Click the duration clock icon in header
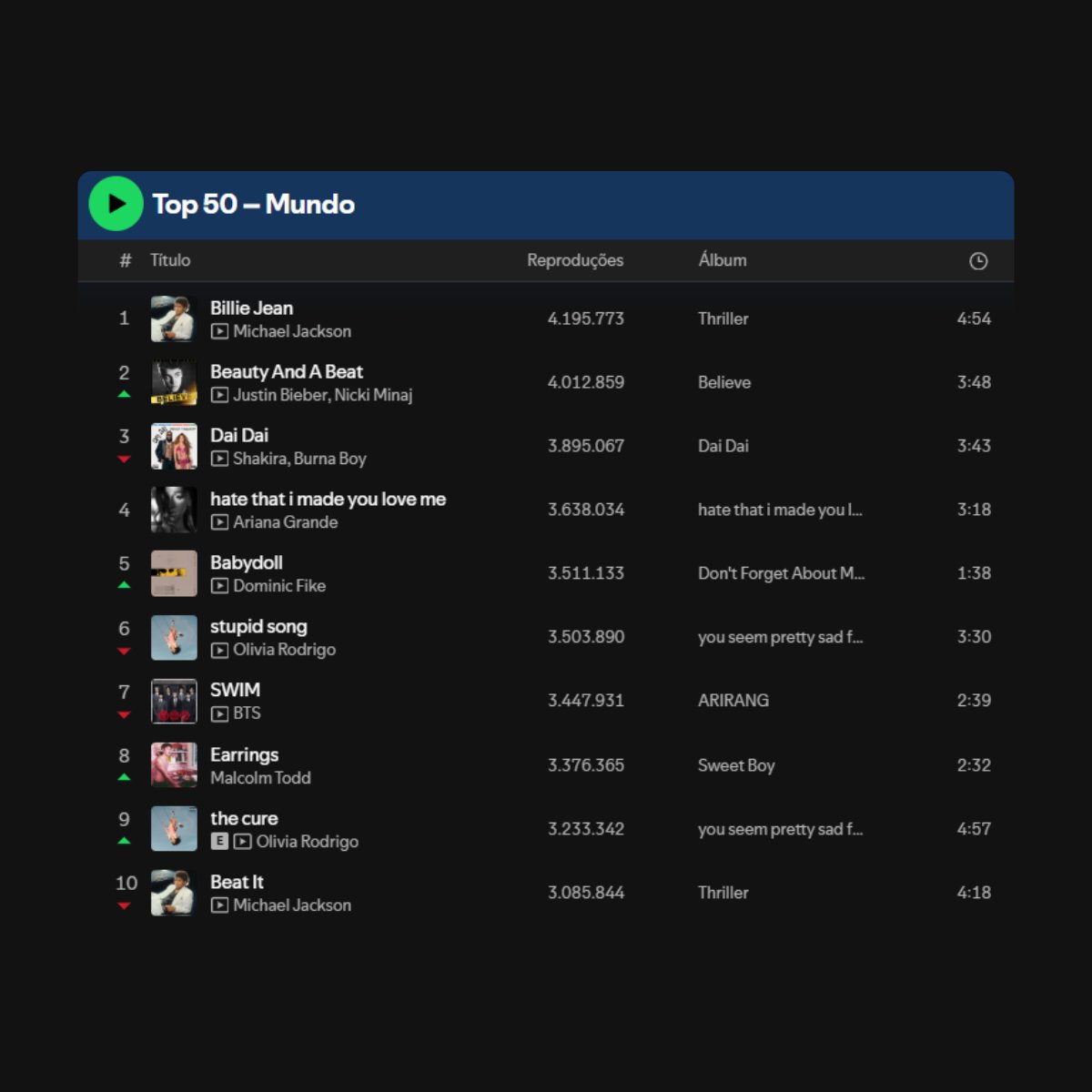The image size is (1092, 1092). [x=978, y=261]
